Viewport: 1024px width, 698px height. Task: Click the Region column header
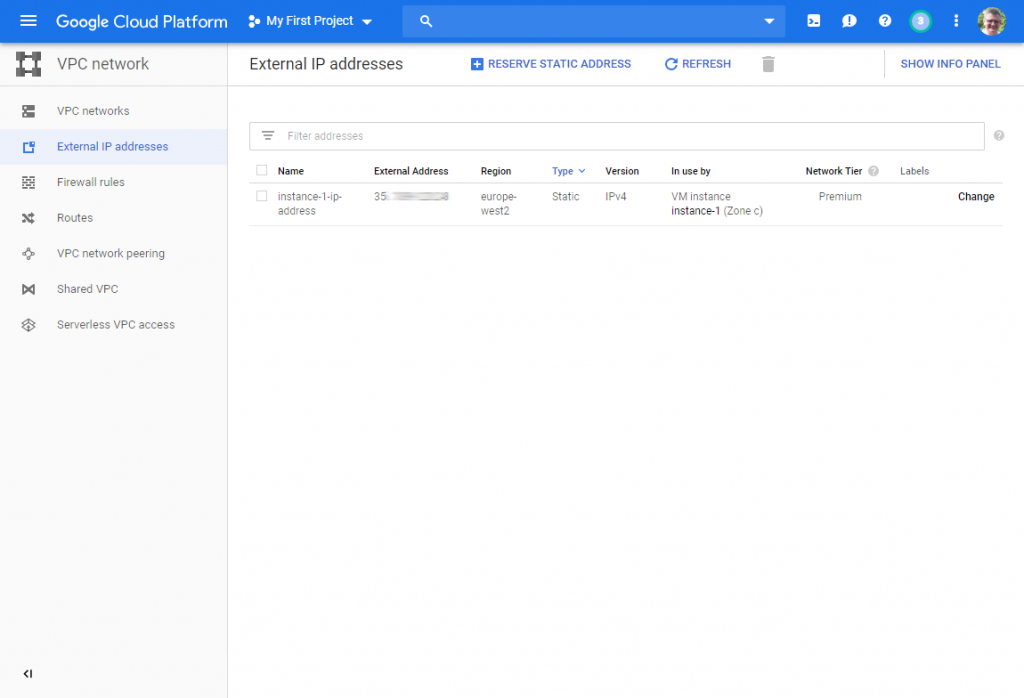pos(496,171)
